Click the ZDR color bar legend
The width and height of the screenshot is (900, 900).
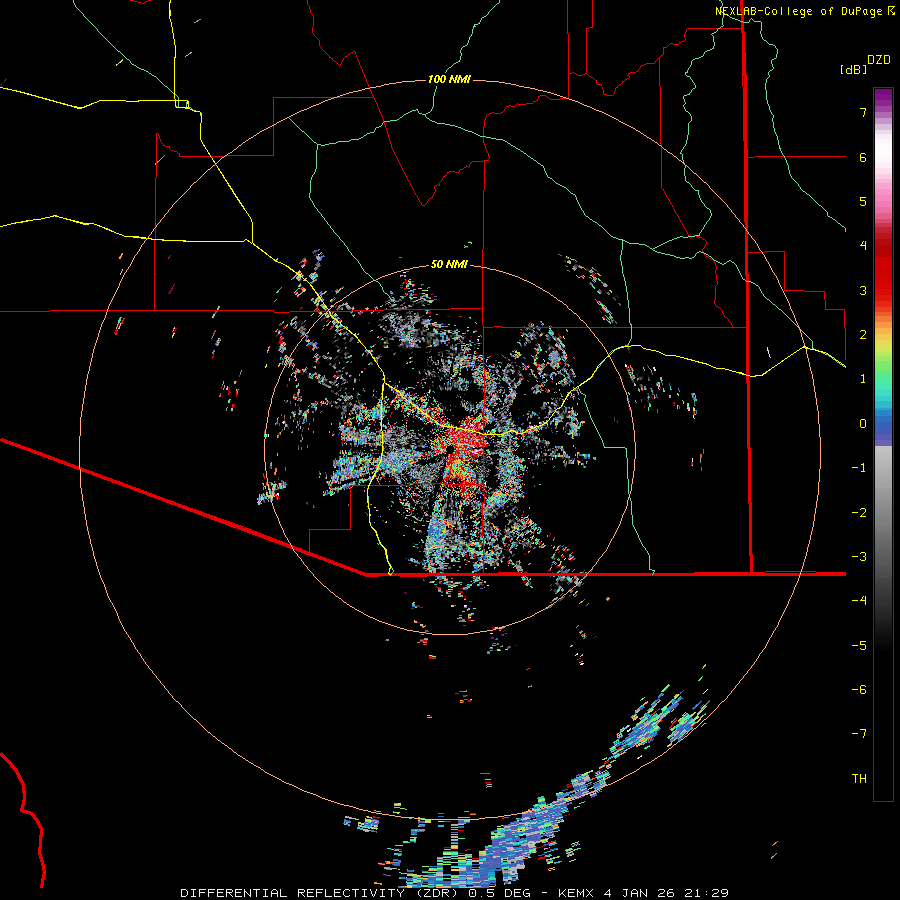883,444
